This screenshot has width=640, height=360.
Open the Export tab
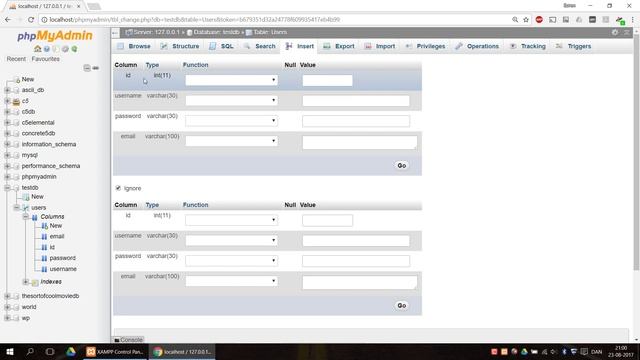pyautogui.click(x=339, y=47)
